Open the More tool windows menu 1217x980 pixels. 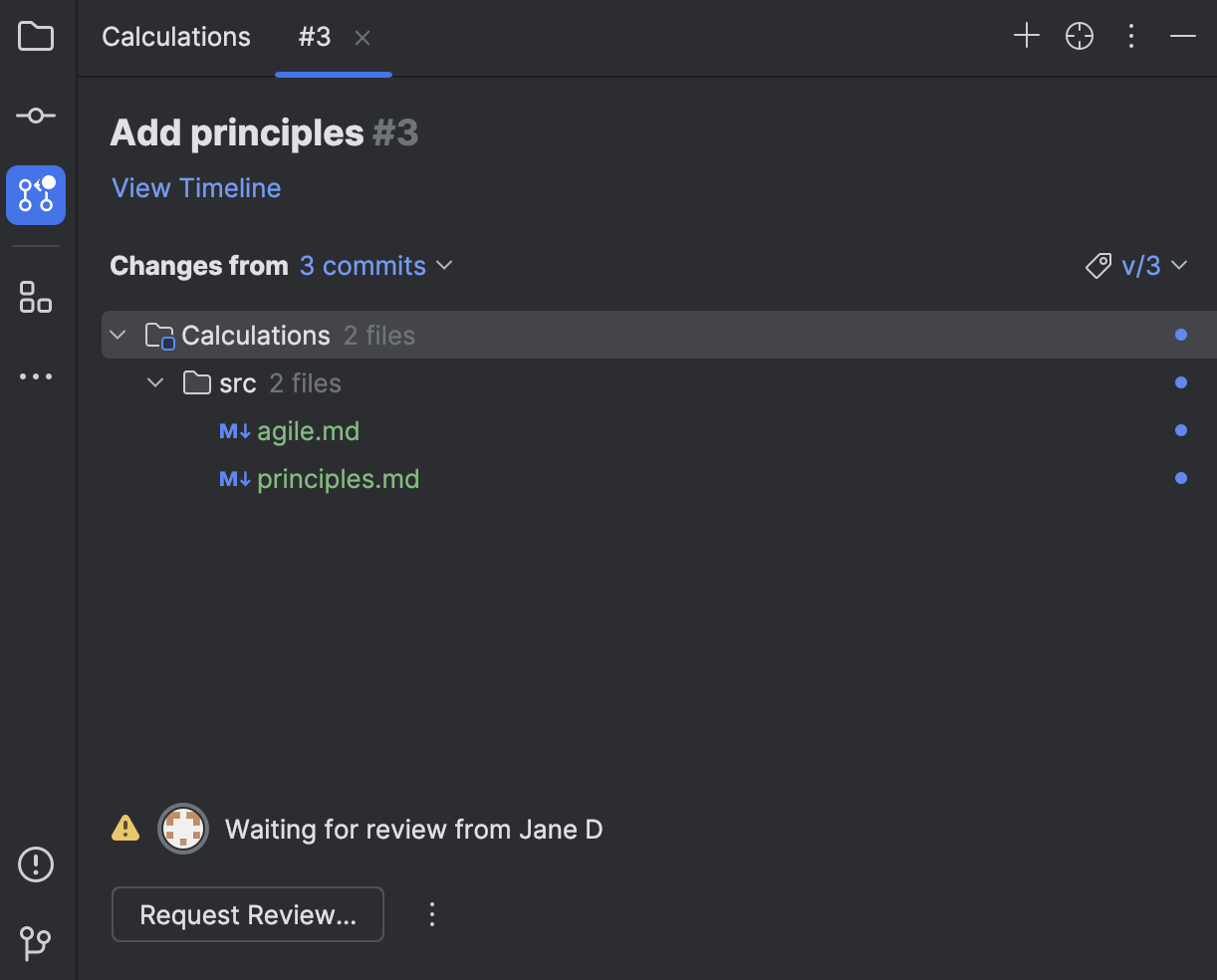click(x=35, y=375)
